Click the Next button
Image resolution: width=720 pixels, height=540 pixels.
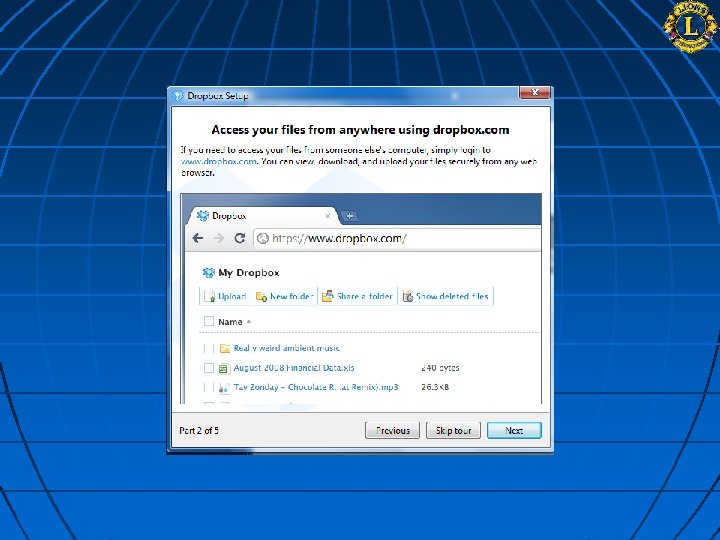tap(514, 430)
